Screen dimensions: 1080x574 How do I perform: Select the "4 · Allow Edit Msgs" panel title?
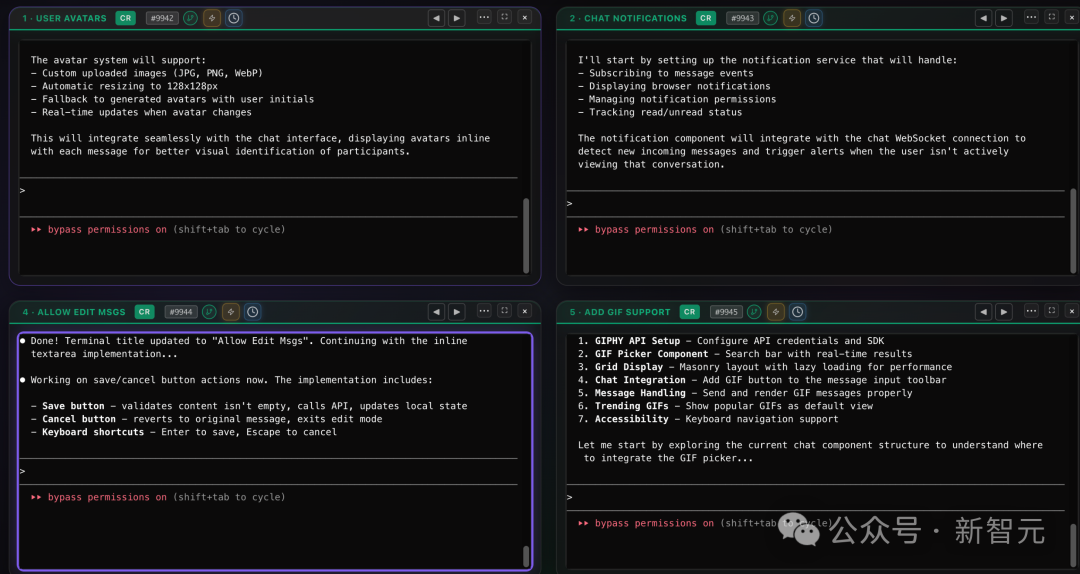pyautogui.click(x=74, y=311)
